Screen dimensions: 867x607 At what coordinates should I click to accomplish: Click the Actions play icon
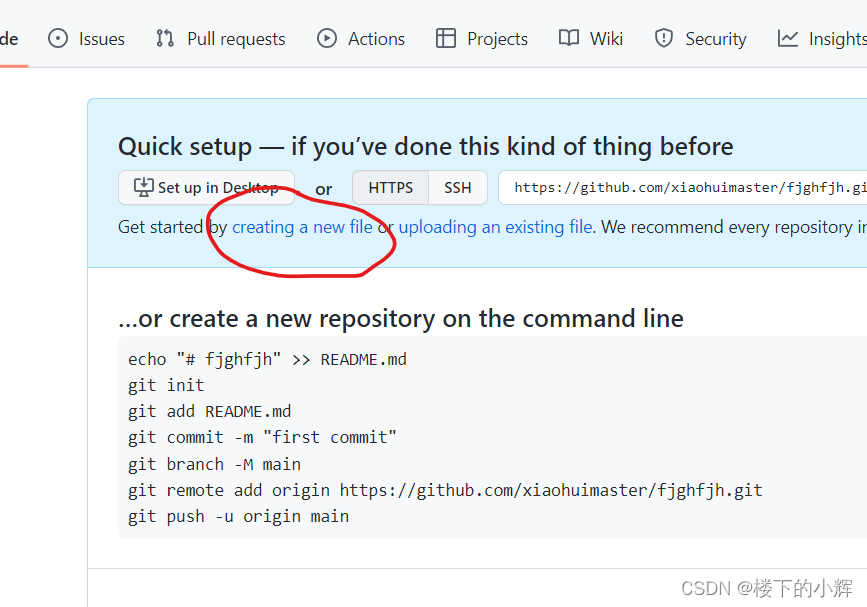[327, 39]
